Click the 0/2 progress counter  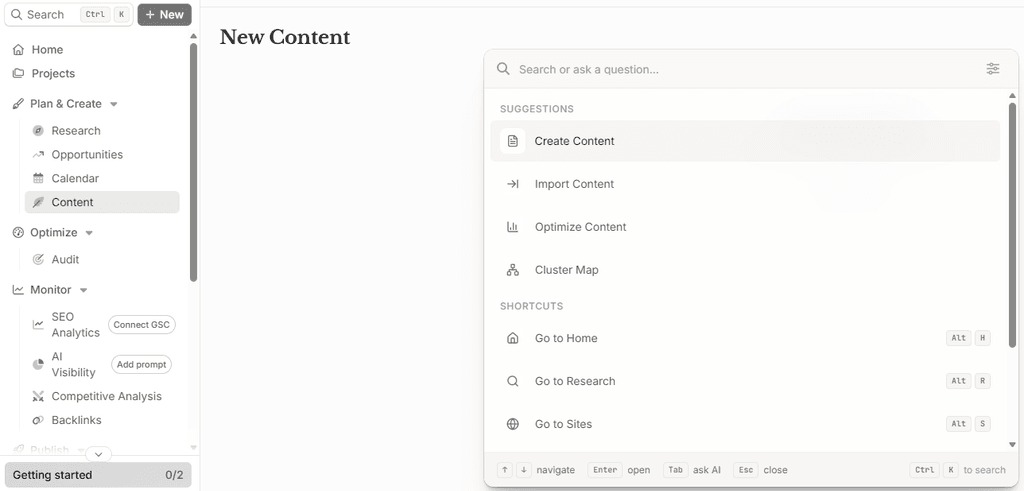point(174,475)
